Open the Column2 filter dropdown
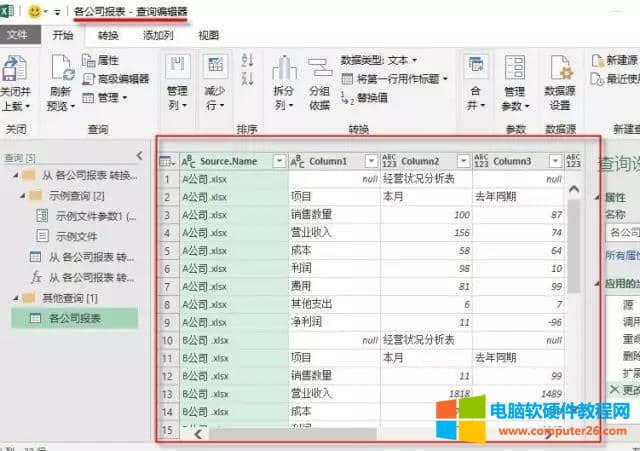 coord(463,161)
